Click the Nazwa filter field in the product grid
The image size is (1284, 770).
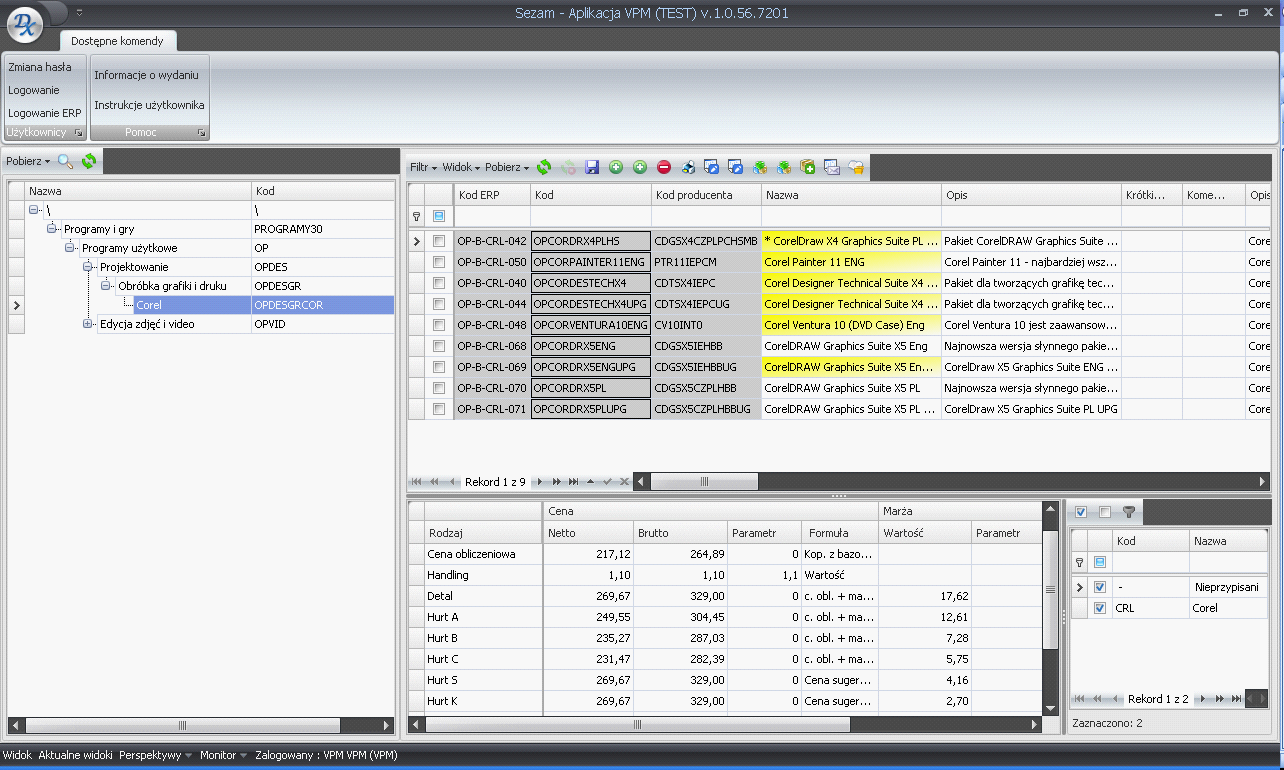[851, 216]
